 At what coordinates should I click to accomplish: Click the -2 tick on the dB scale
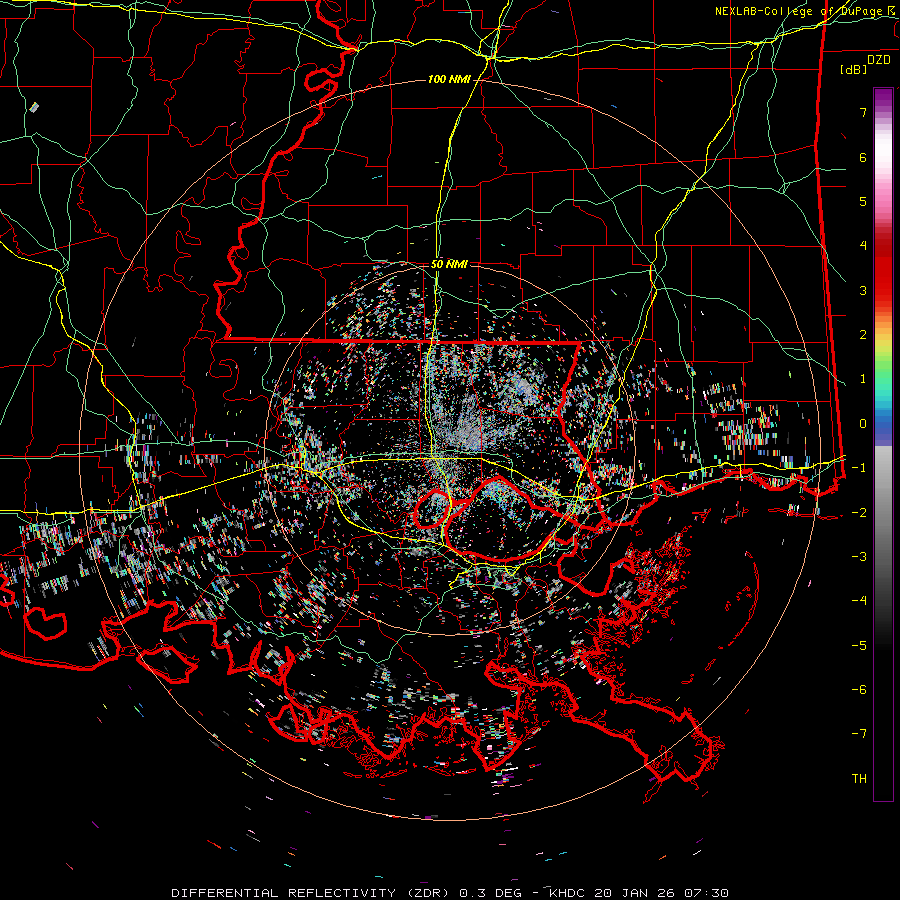[x=859, y=512]
